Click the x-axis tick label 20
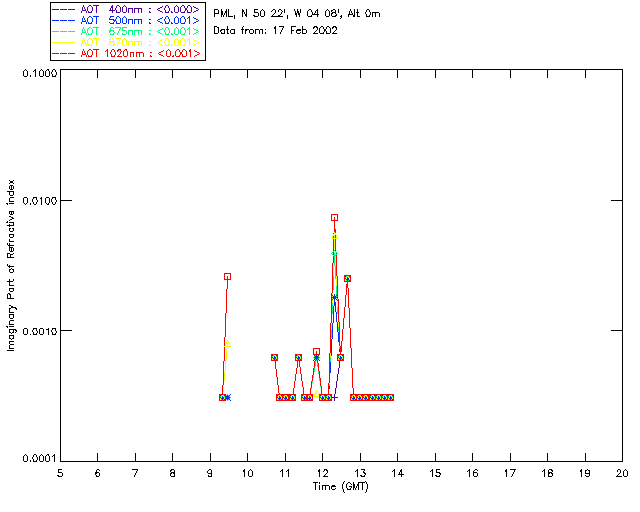The width and height of the screenshot is (640, 512). click(622, 473)
